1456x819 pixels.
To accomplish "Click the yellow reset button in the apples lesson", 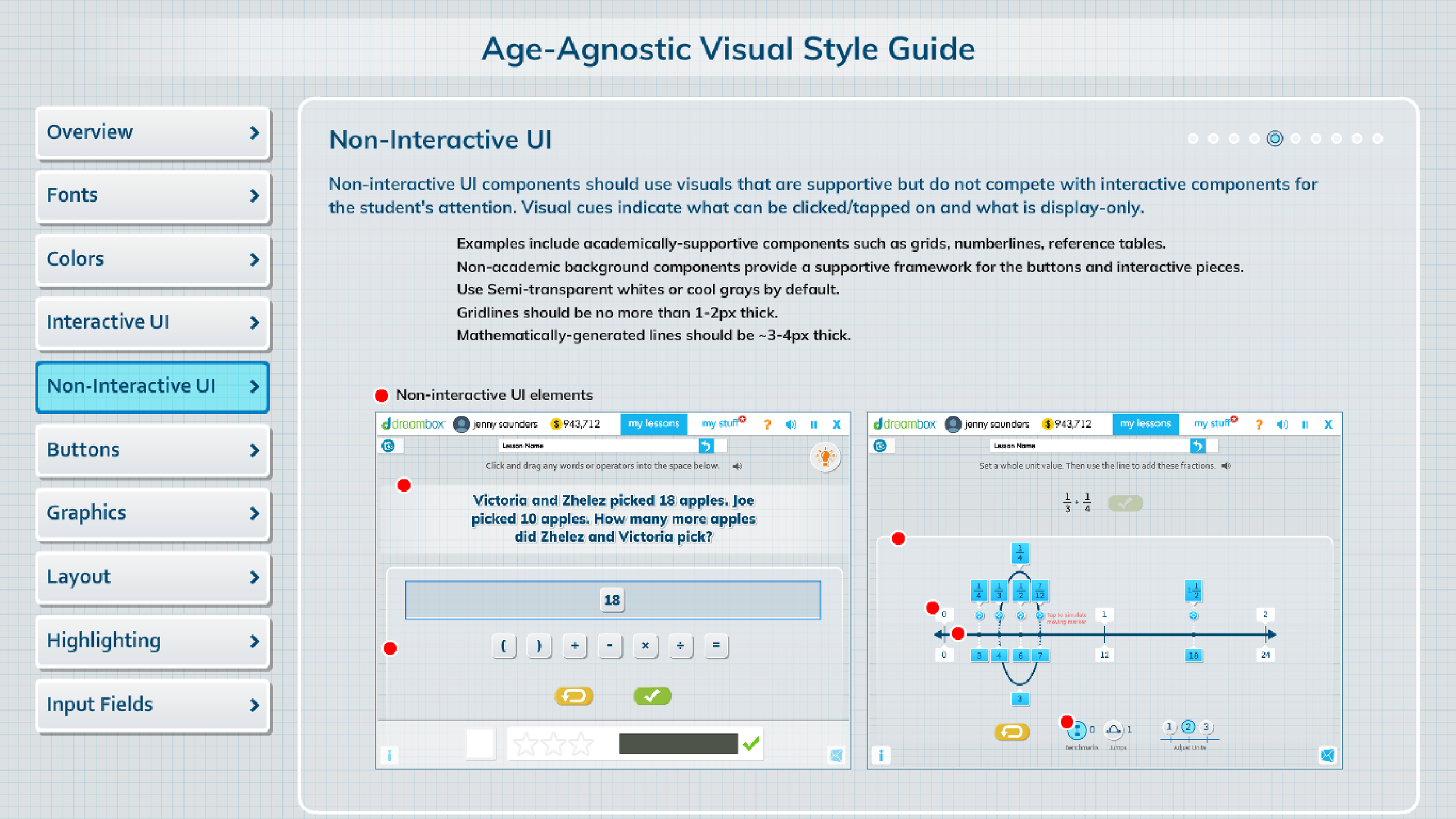I will tap(574, 696).
